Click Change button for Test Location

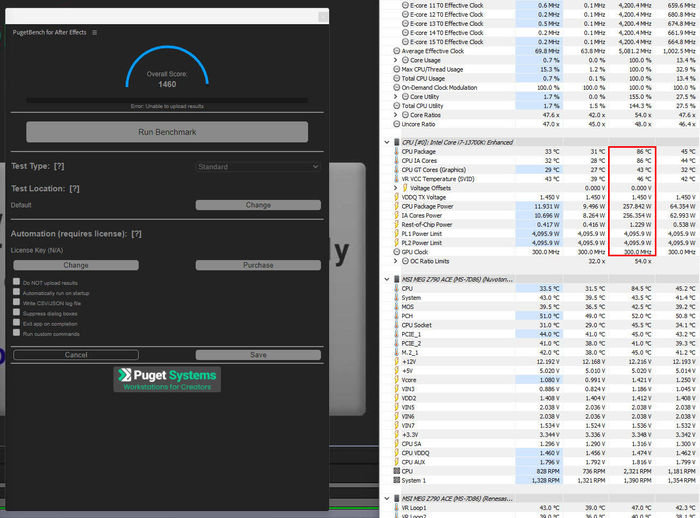pyautogui.click(x=258, y=205)
